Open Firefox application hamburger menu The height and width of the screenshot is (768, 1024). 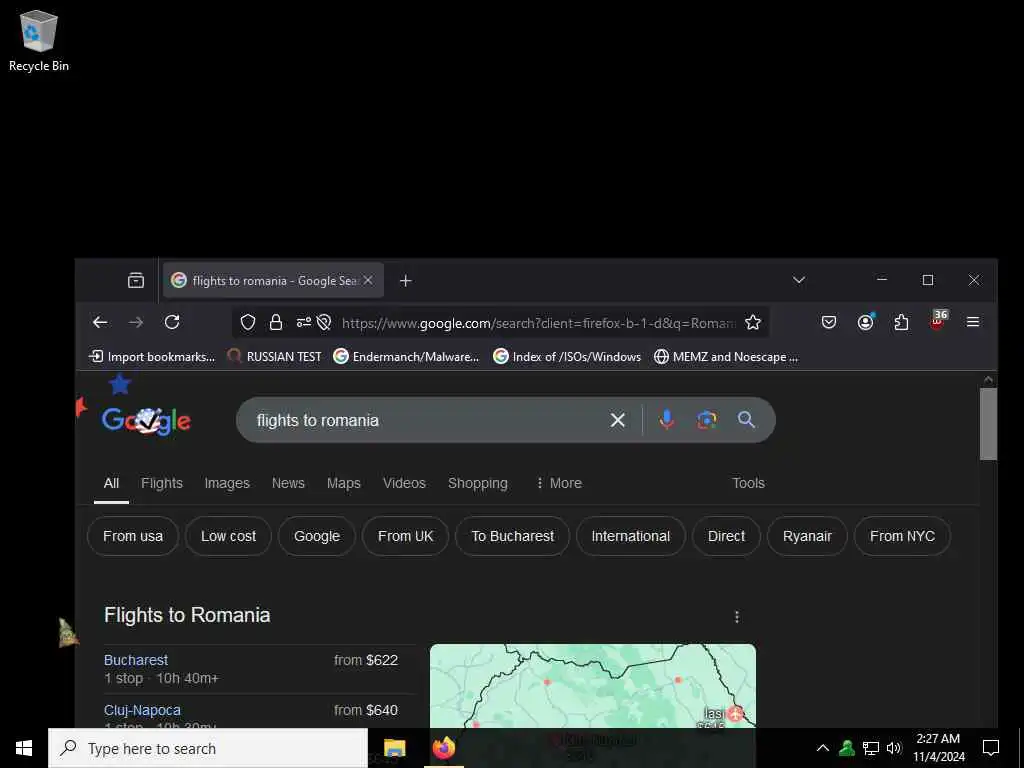click(x=972, y=322)
